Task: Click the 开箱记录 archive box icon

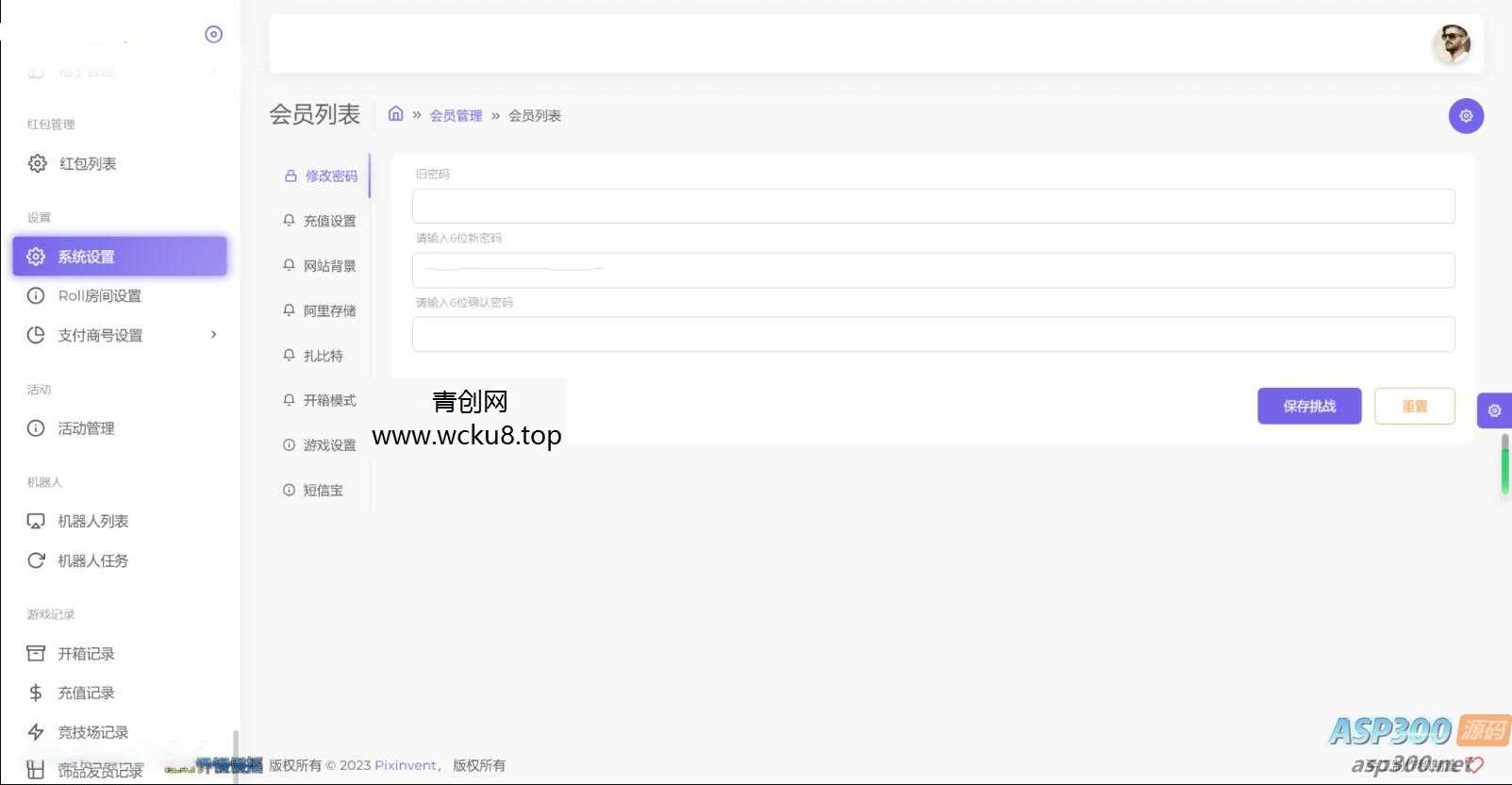Action: pyautogui.click(x=36, y=653)
